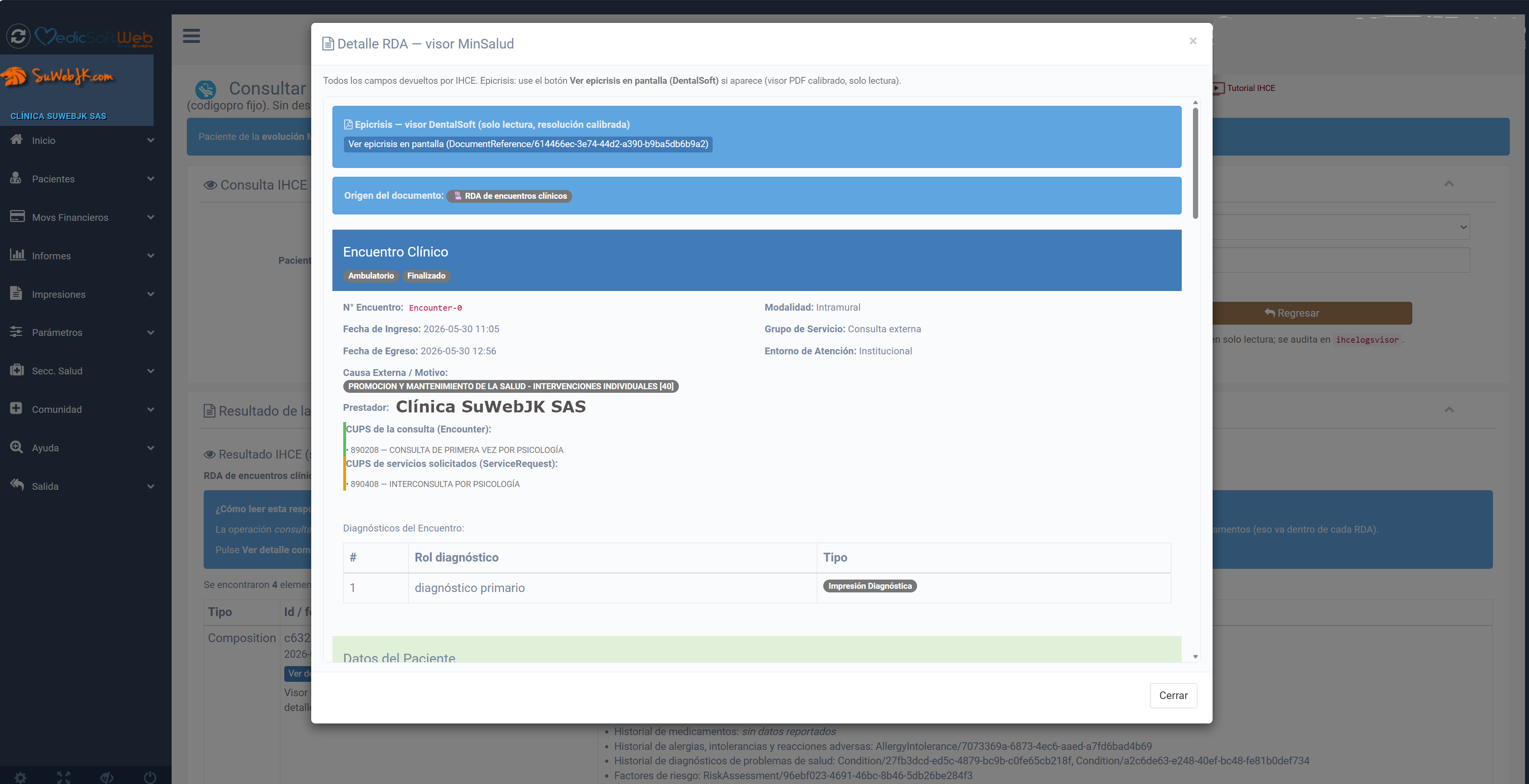Collapse the Resultado panel chevron
Image resolution: width=1529 pixels, height=784 pixels.
(x=1449, y=410)
